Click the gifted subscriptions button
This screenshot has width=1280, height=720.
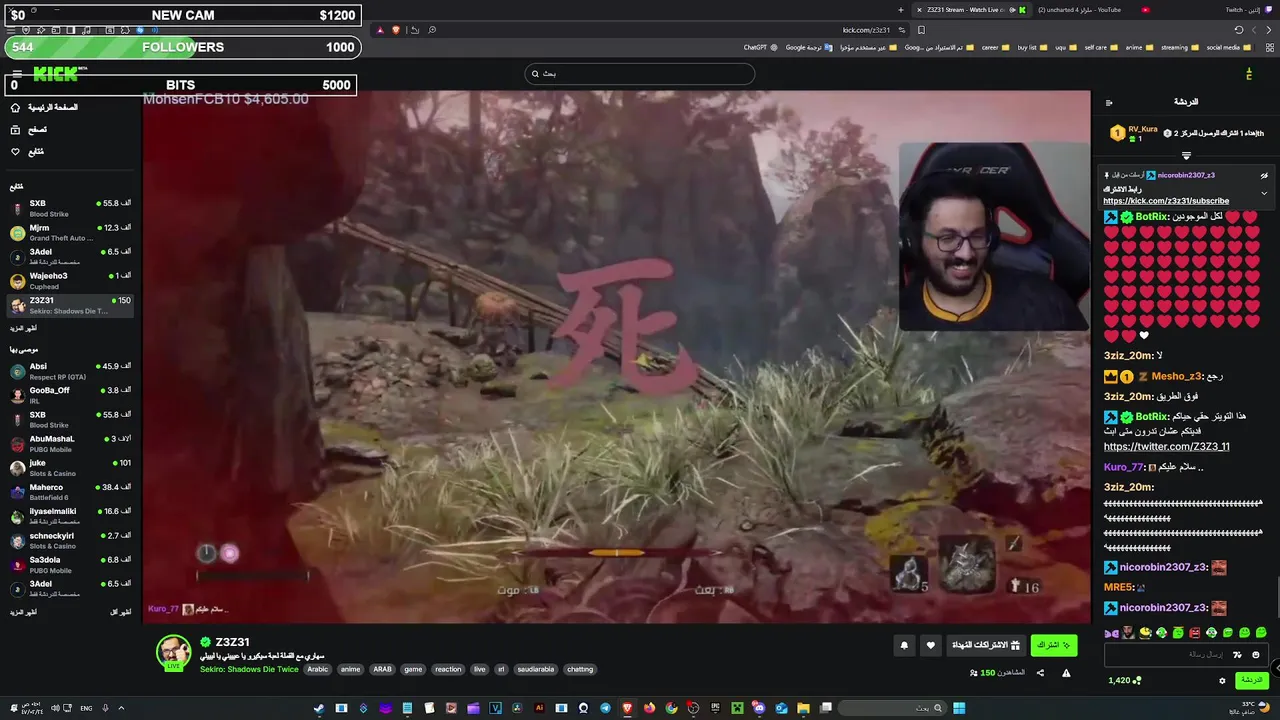click(x=986, y=645)
